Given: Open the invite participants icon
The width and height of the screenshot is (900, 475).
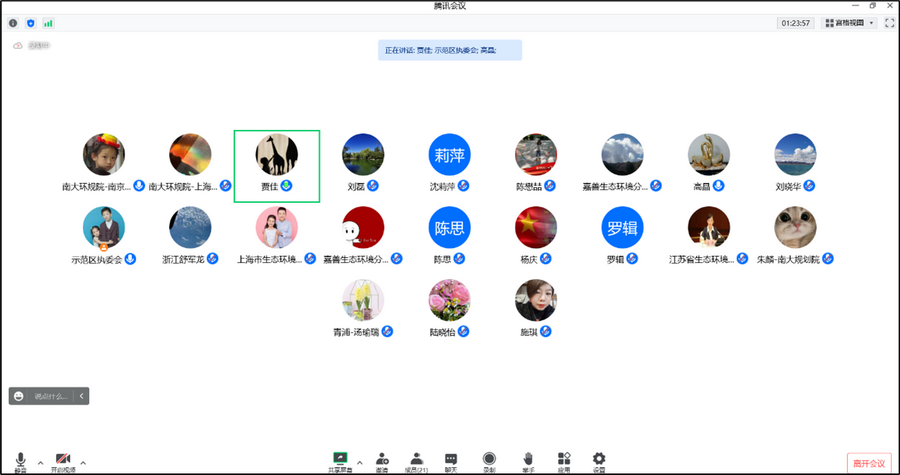Looking at the screenshot, I should (x=382, y=459).
